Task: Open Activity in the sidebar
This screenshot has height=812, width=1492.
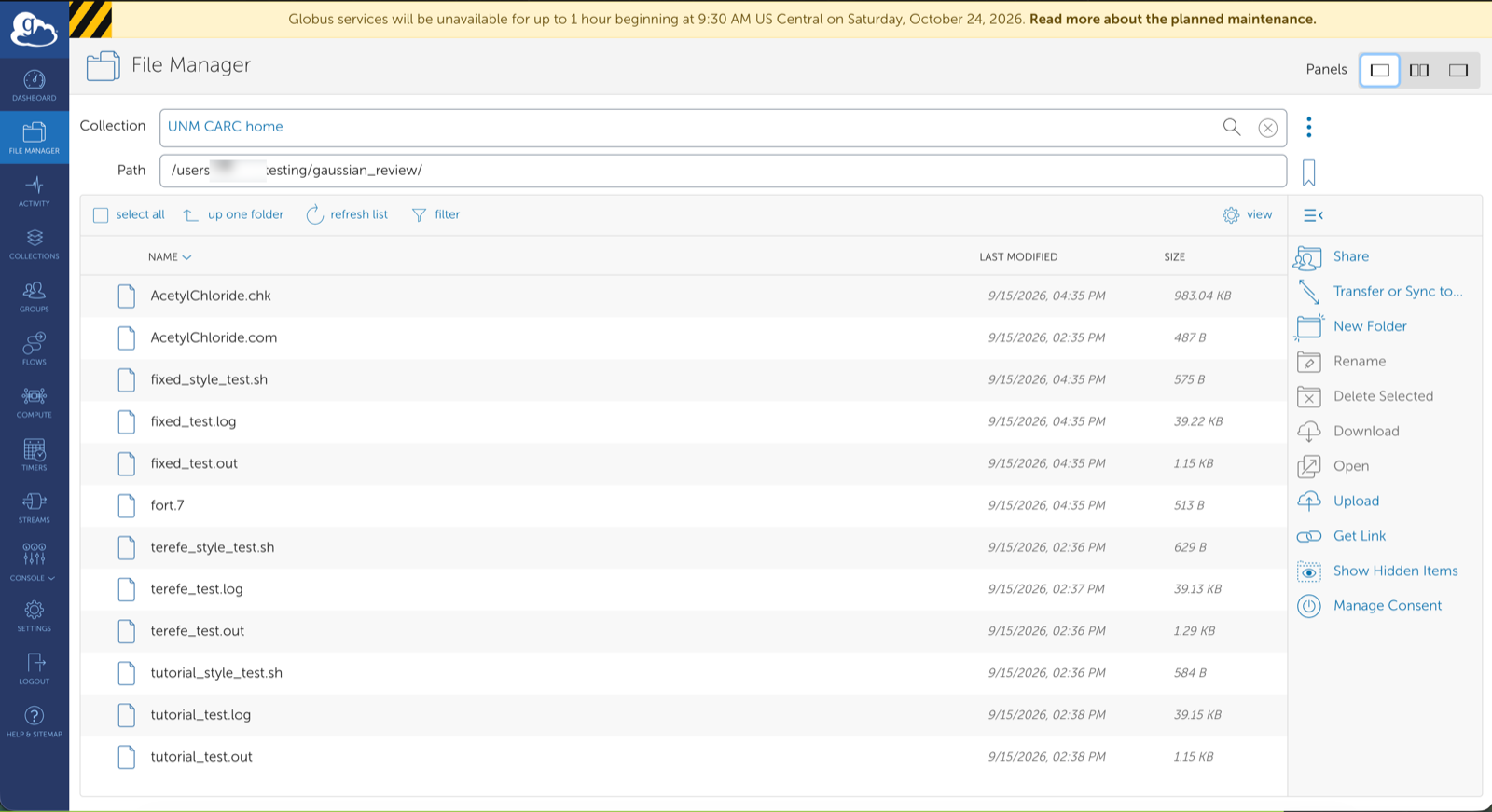Action: coord(35,190)
